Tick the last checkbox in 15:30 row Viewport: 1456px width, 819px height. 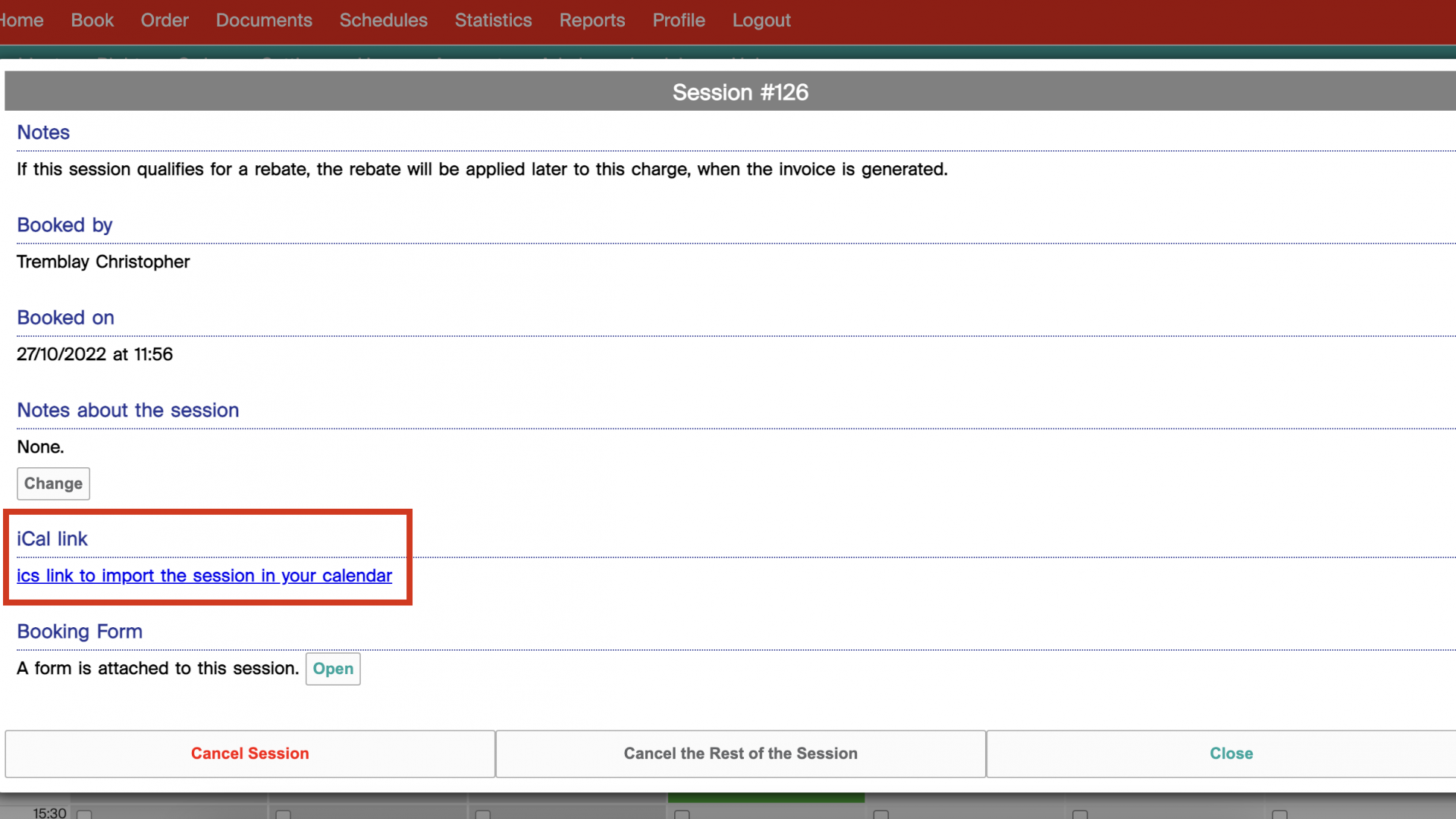[x=1279, y=814]
